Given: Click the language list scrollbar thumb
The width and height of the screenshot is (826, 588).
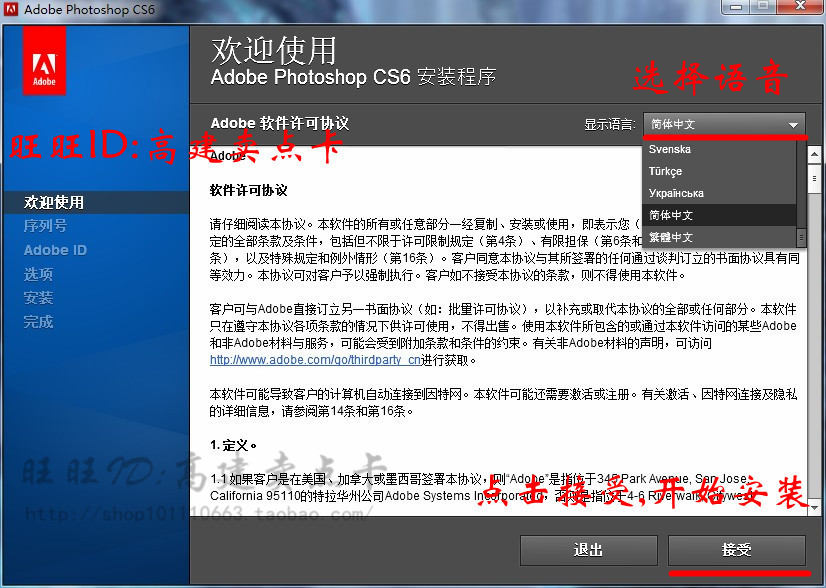Looking at the screenshot, I should [x=801, y=237].
